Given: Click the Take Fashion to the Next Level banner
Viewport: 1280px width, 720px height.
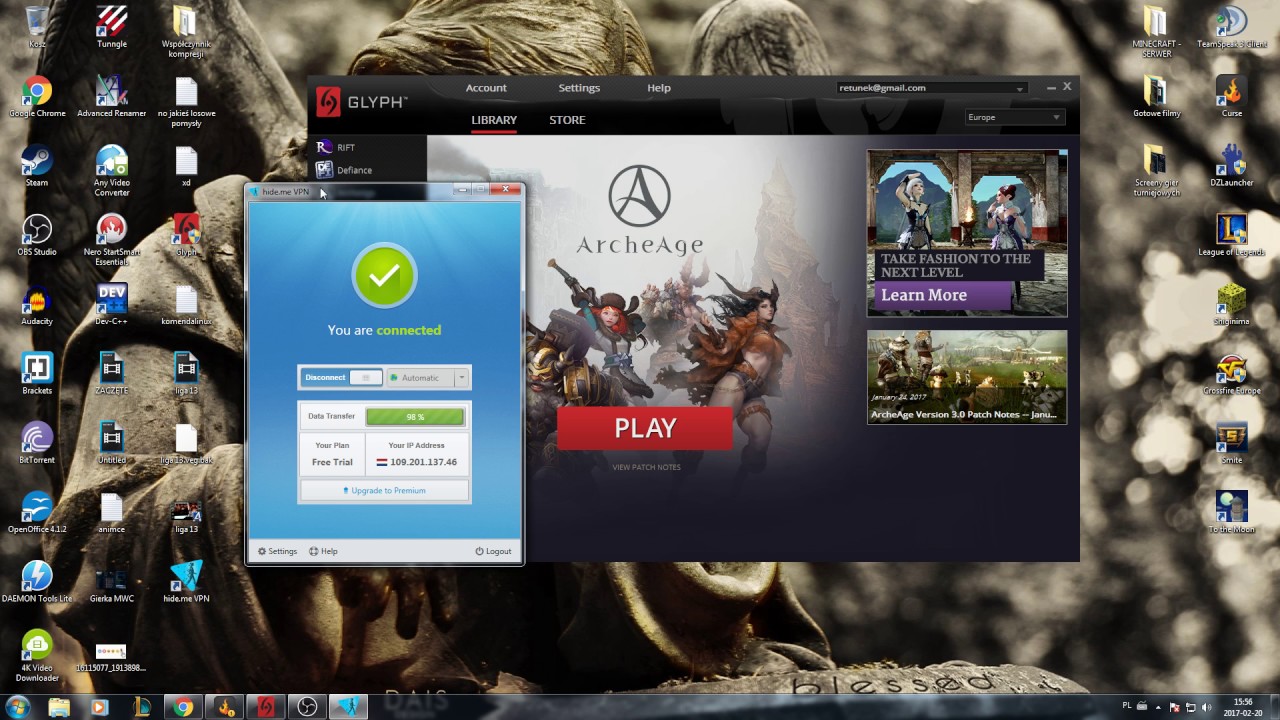Looking at the screenshot, I should pyautogui.click(x=967, y=233).
